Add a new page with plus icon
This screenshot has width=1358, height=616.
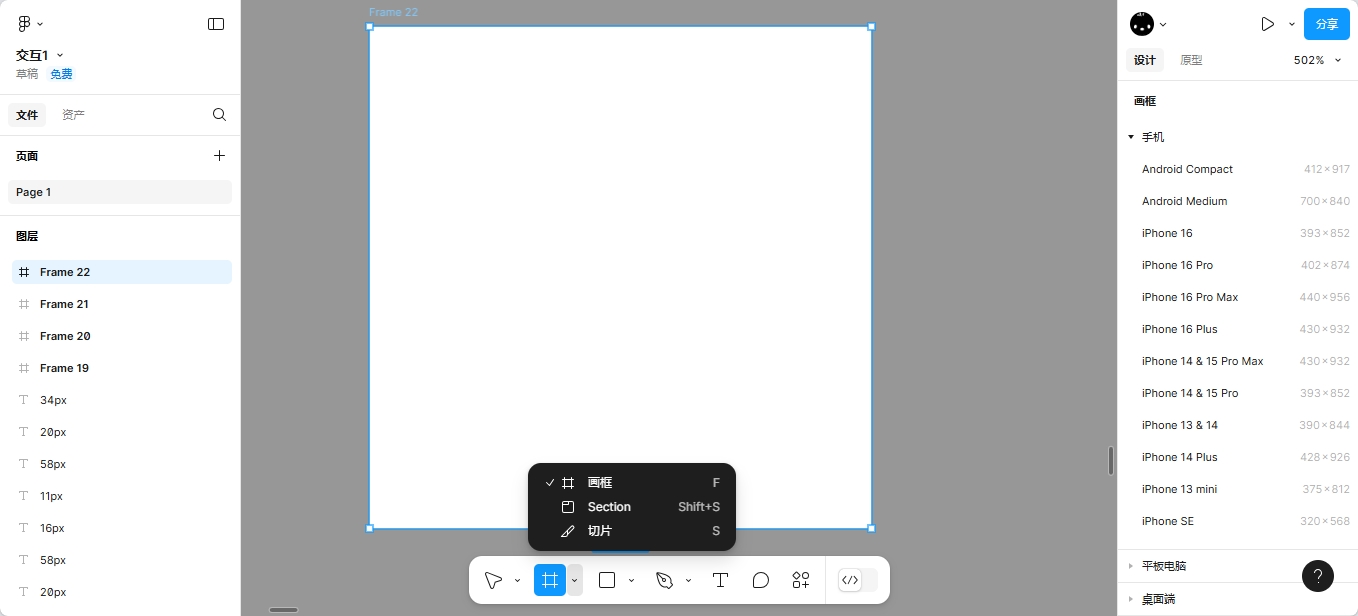(x=219, y=156)
